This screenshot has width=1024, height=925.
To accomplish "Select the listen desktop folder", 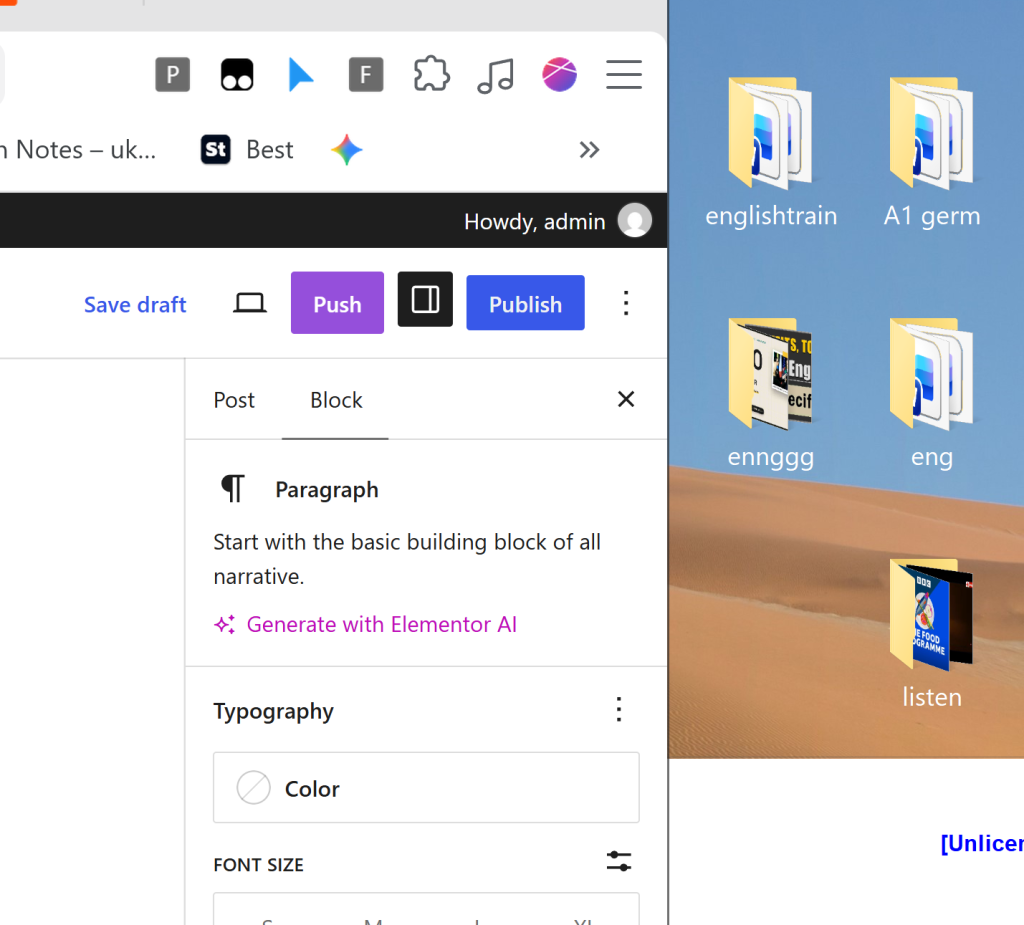I will tap(932, 635).
